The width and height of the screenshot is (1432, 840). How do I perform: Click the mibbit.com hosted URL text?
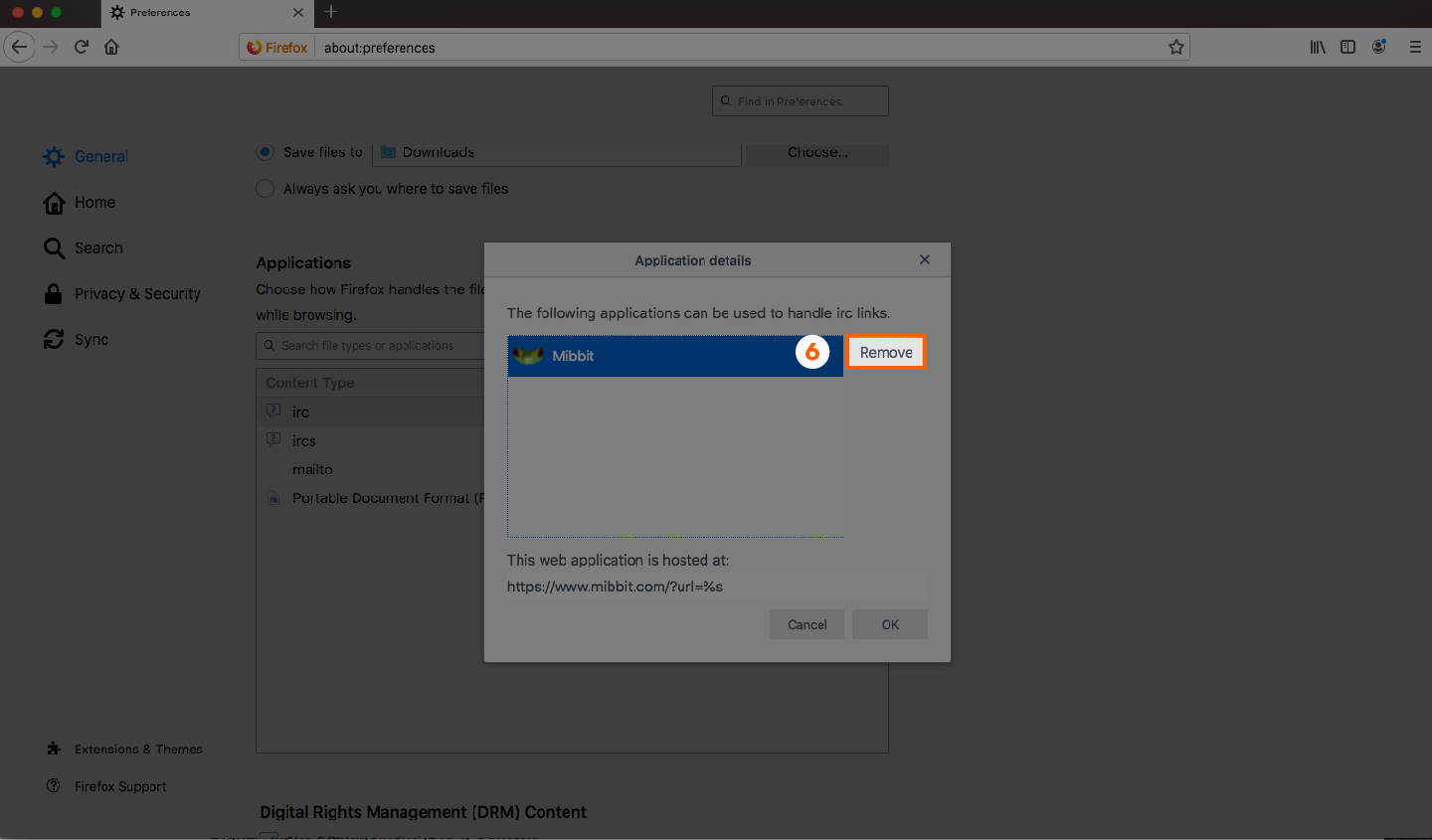pos(615,587)
